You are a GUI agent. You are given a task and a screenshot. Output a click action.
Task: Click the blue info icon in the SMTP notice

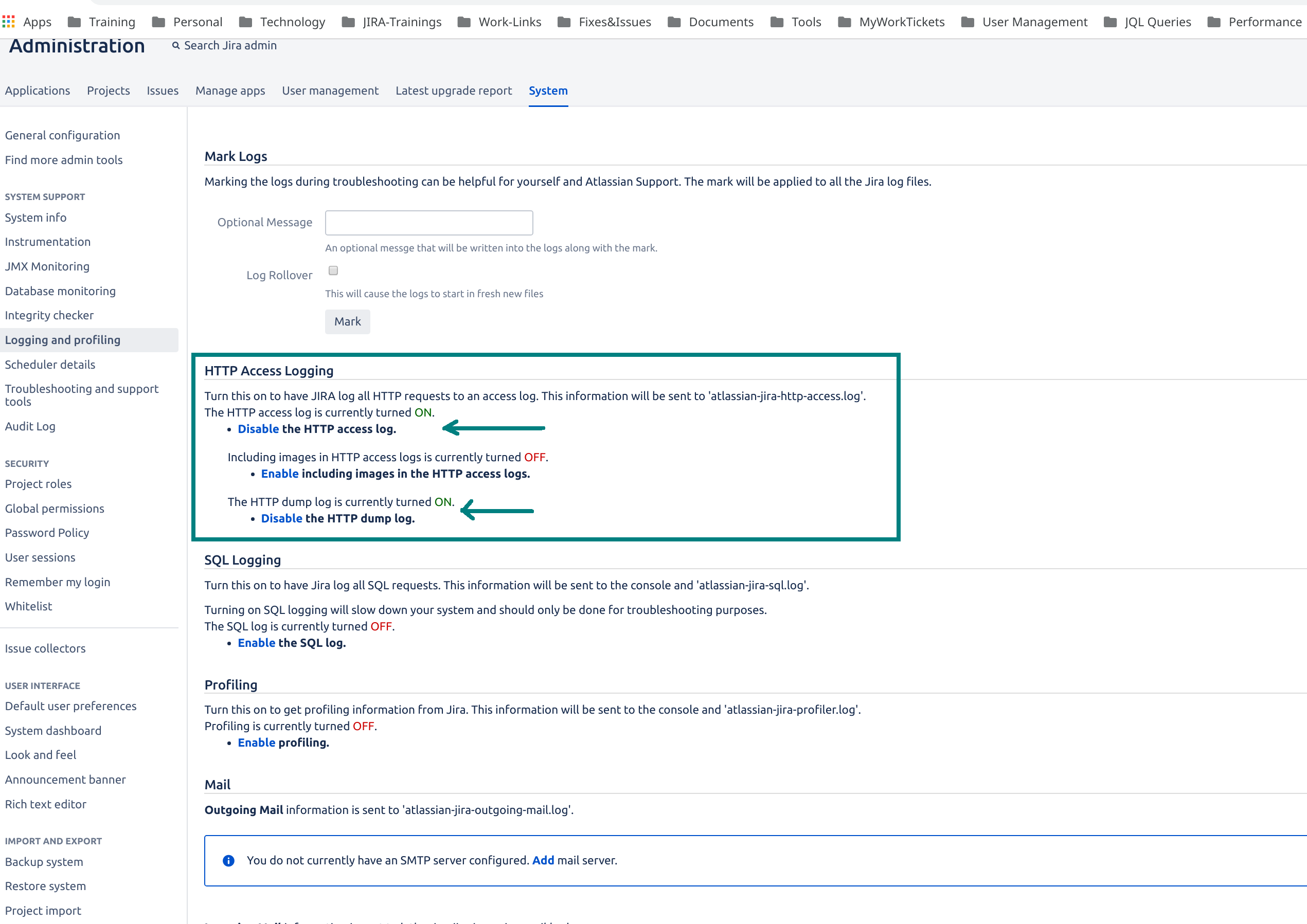point(228,860)
